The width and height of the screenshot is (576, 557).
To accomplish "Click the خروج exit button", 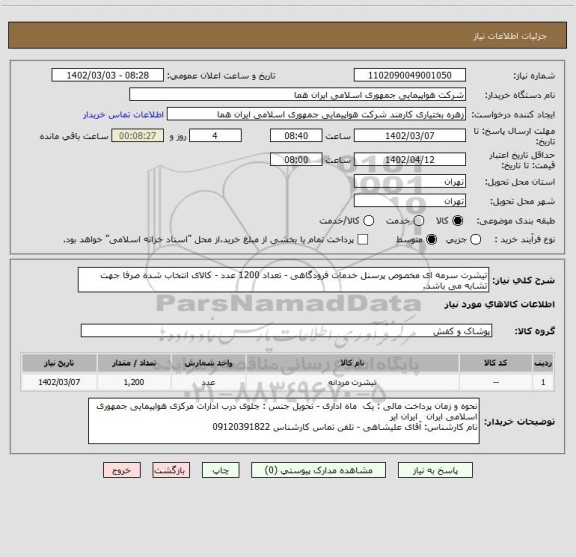I will [122, 470].
